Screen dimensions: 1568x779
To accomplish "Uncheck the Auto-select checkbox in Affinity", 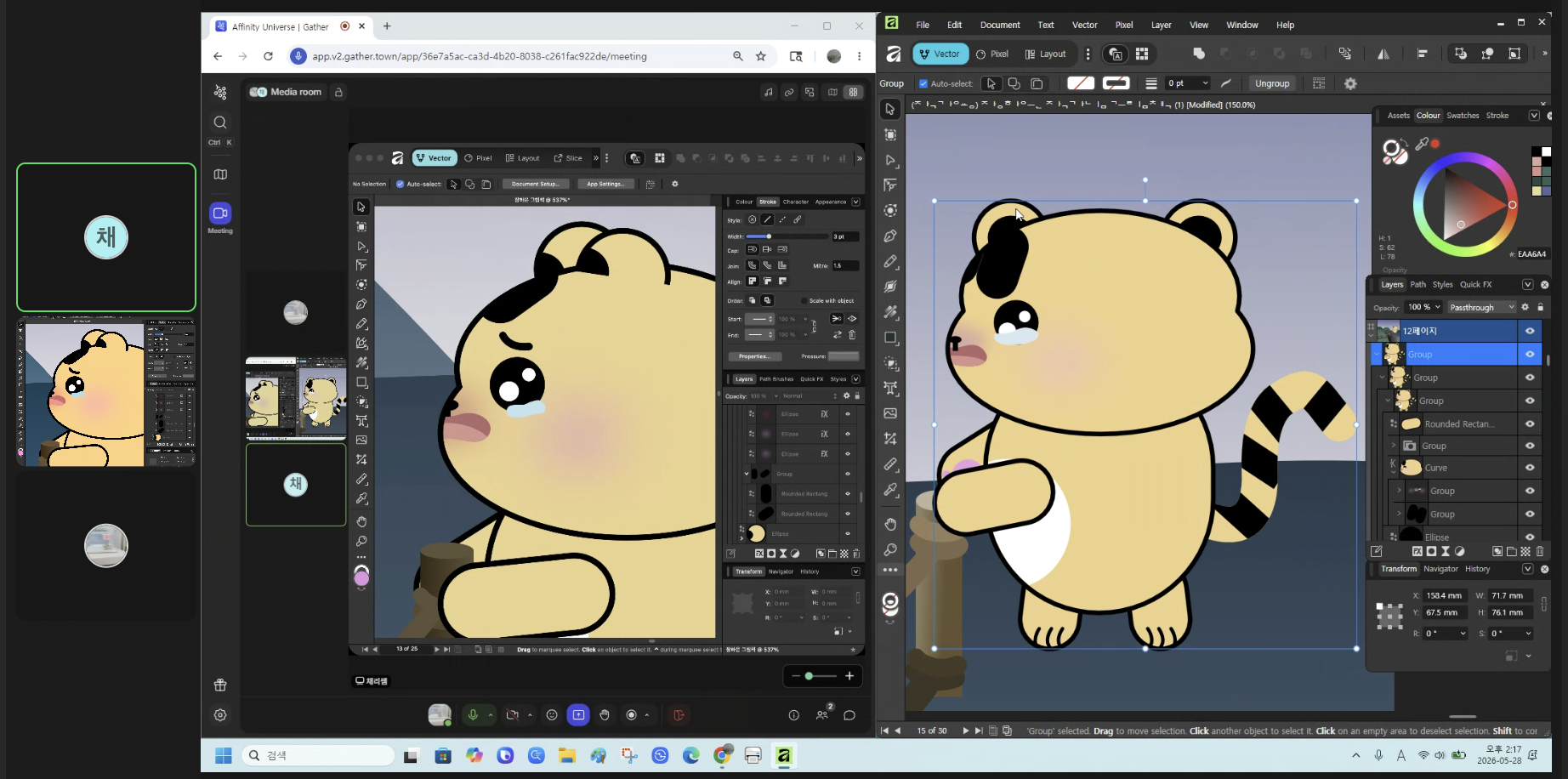I will tap(923, 83).
